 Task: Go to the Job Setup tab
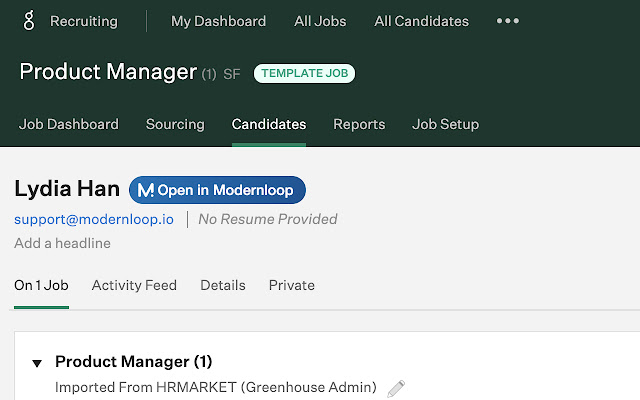[x=445, y=125]
